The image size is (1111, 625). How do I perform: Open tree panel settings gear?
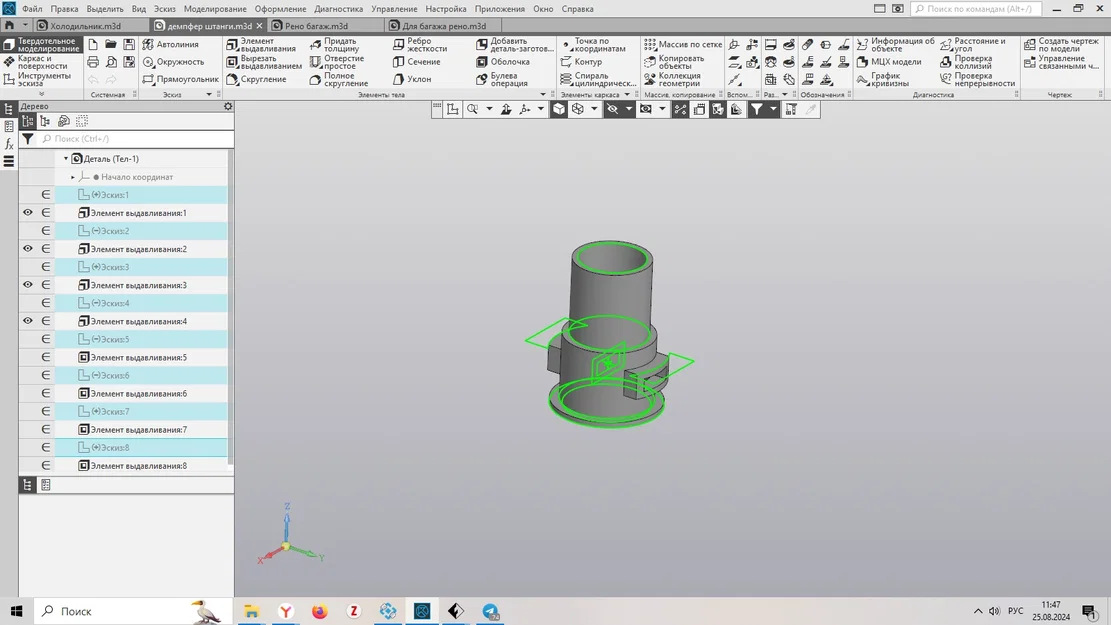(227, 106)
